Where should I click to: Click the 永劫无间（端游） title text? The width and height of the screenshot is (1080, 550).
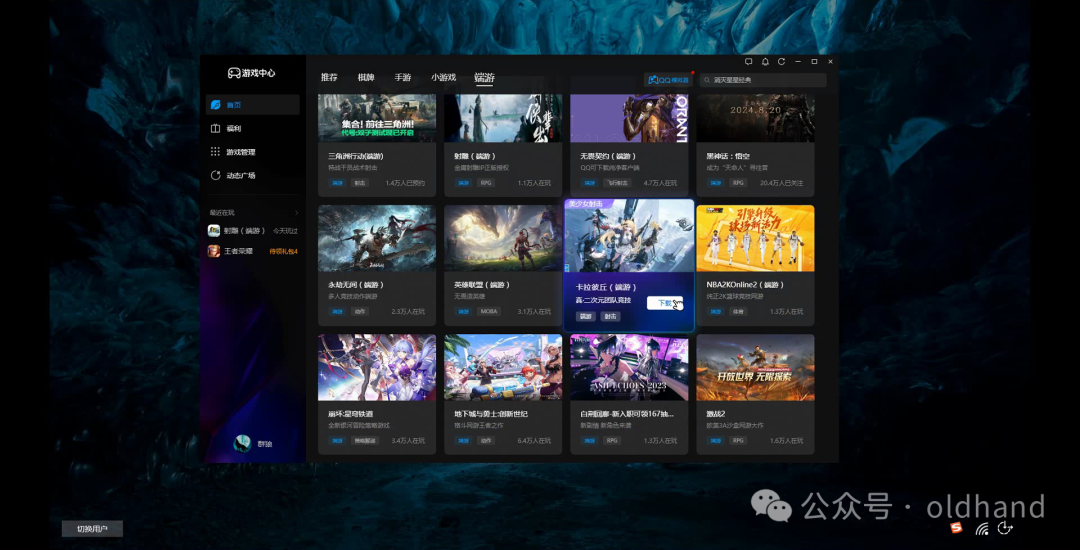click(356, 284)
